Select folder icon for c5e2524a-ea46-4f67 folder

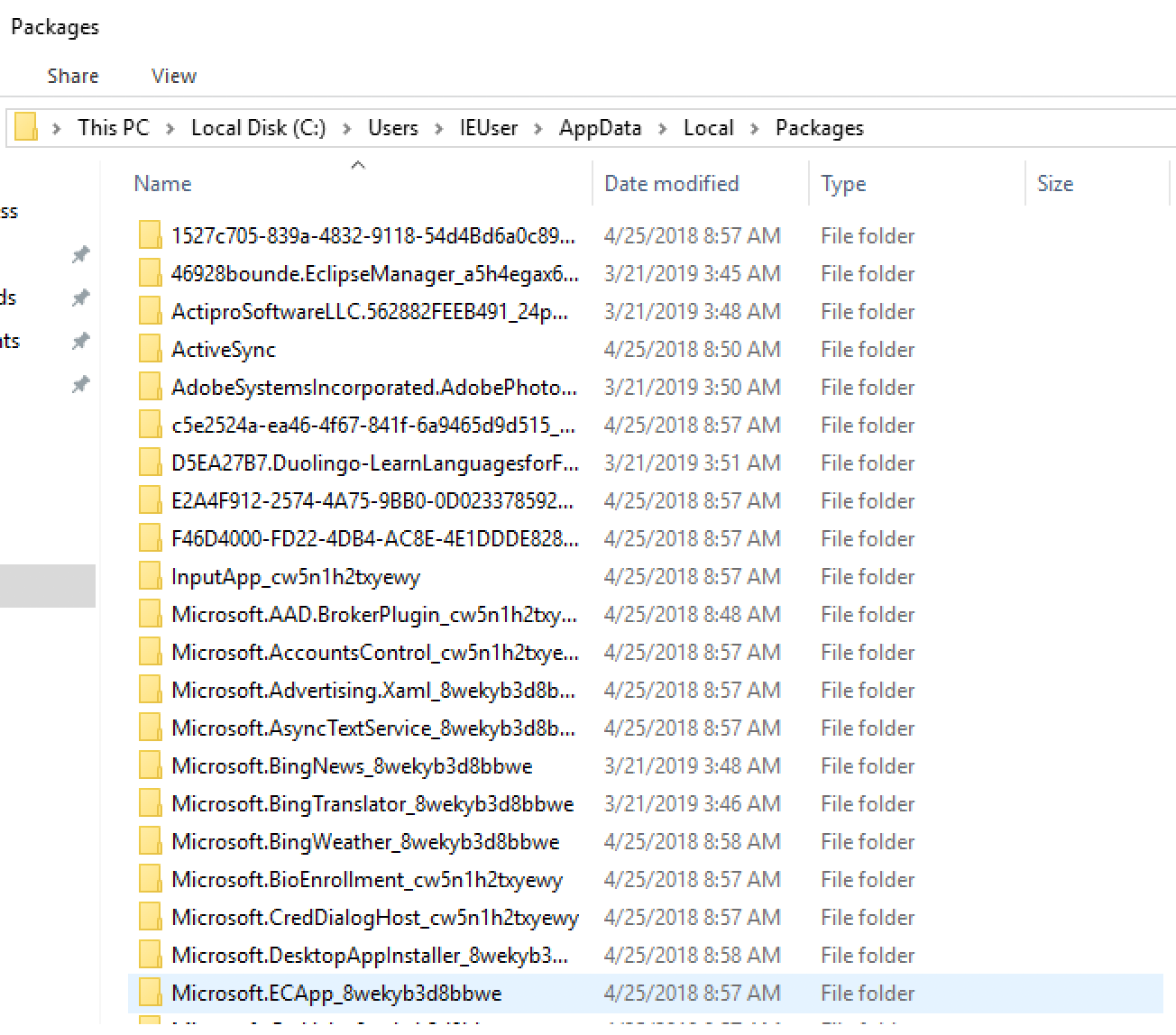click(x=150, y=425)
